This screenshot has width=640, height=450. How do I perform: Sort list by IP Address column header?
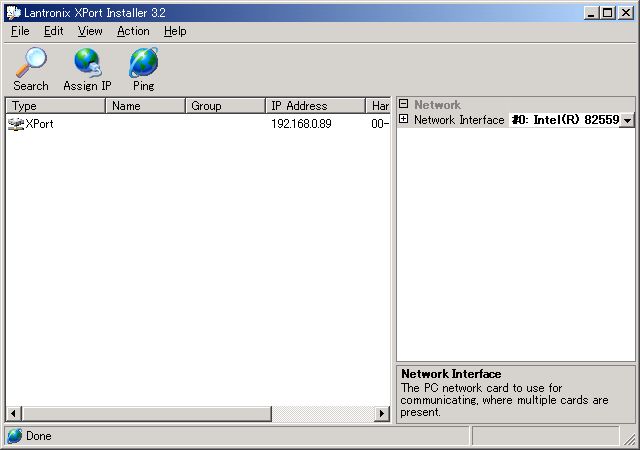click(316, 106)
